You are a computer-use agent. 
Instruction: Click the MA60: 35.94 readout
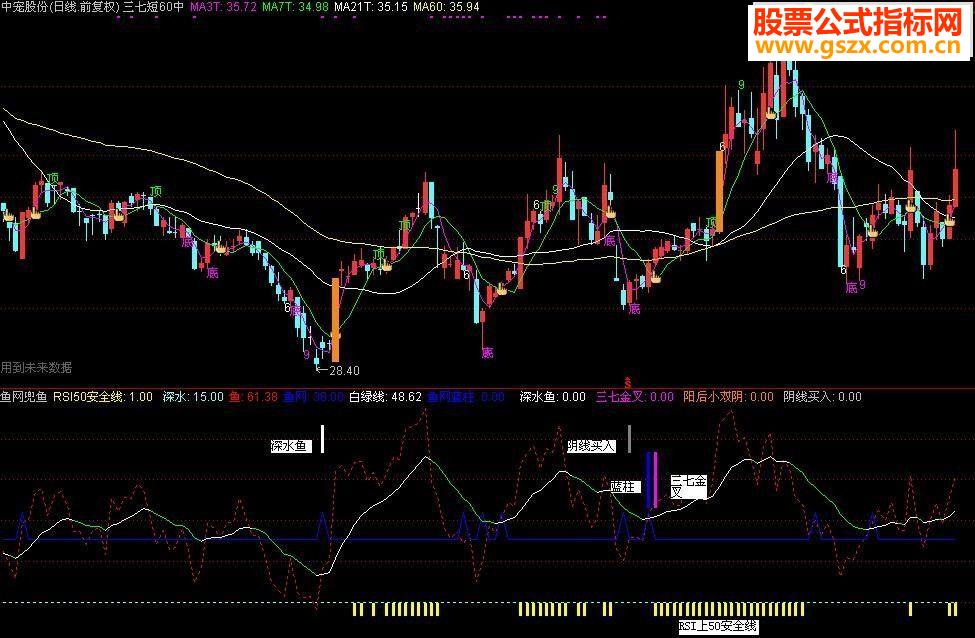point(446,7)
